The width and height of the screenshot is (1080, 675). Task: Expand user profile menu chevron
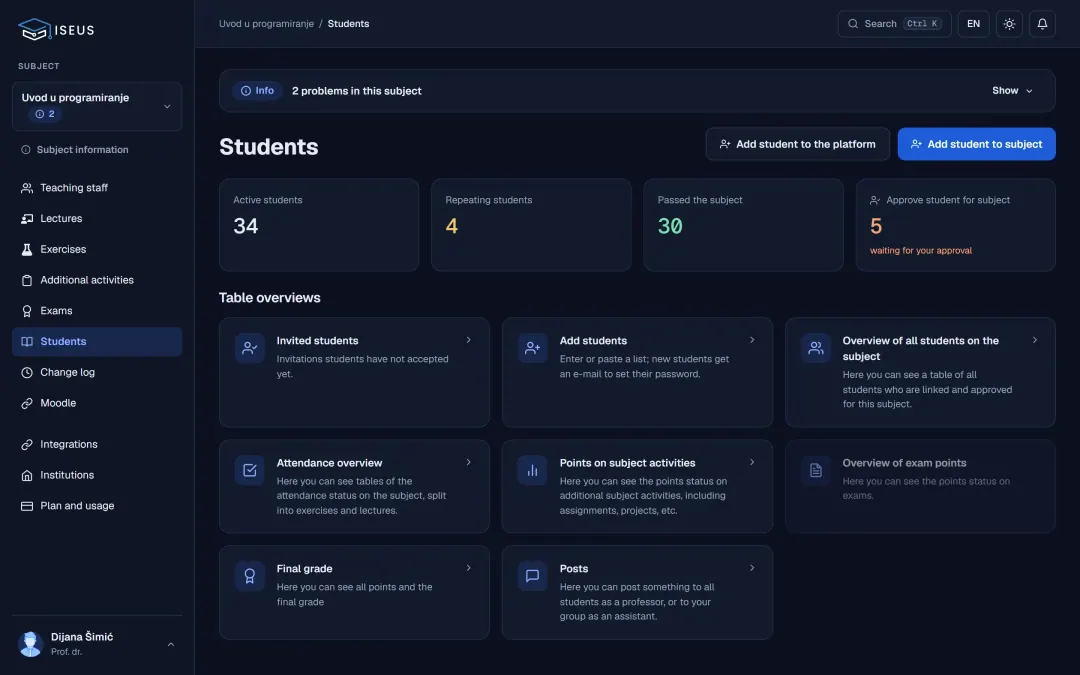pos(171,644)
